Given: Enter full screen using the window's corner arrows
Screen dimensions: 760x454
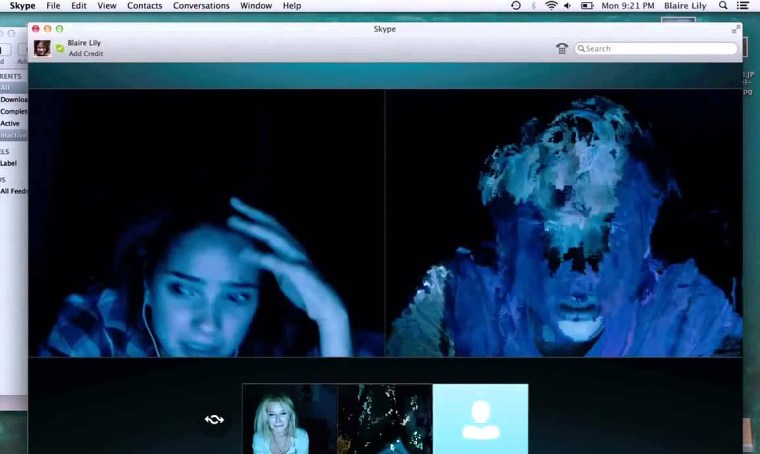Looking at the screenshot, I should [x=737, y=29].
